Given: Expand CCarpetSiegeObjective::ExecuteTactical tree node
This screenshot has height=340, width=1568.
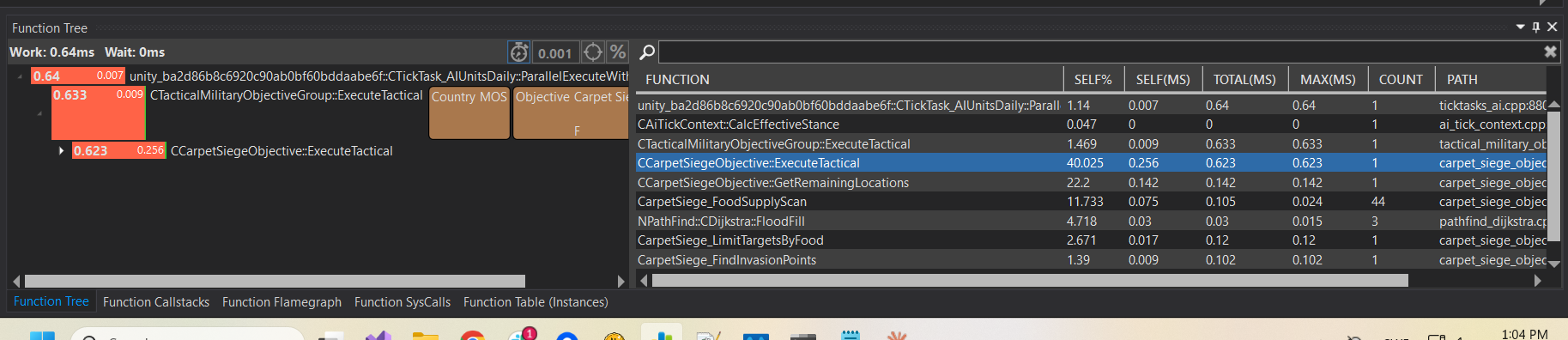Looking at the screenshot, I should click(61, 150).
